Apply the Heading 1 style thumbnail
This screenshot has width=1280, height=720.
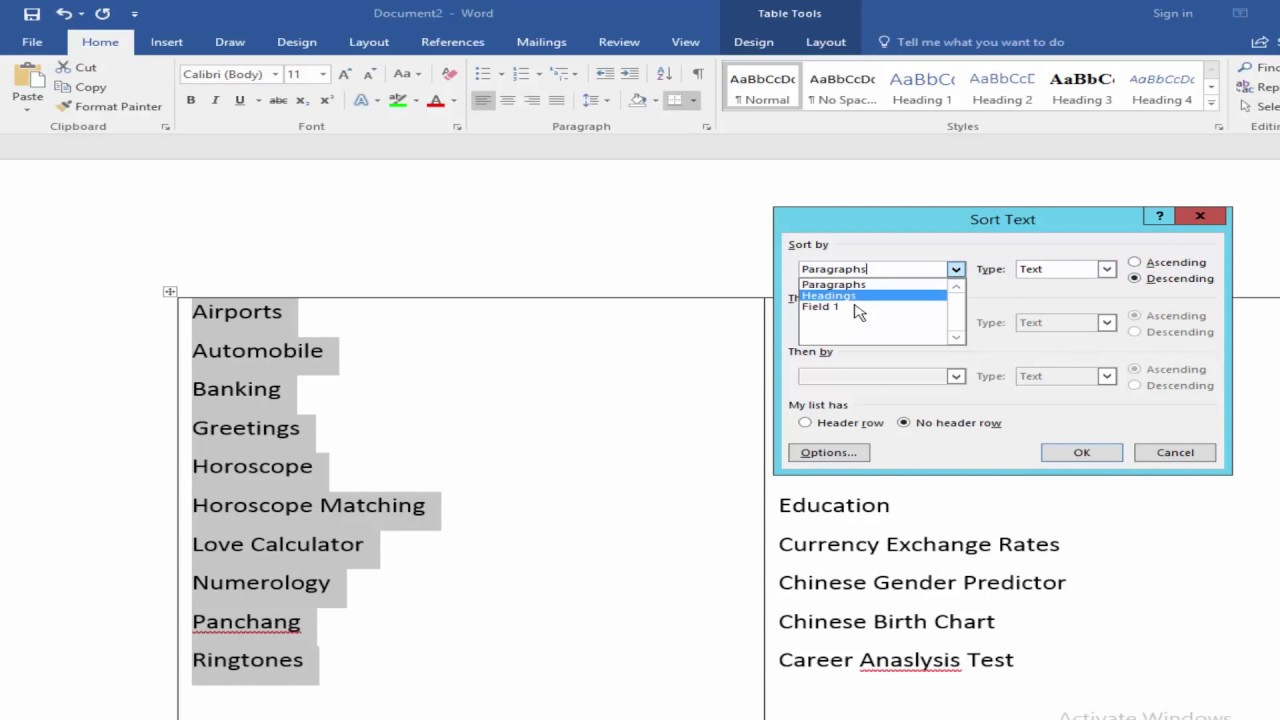(x=922, y=88)
